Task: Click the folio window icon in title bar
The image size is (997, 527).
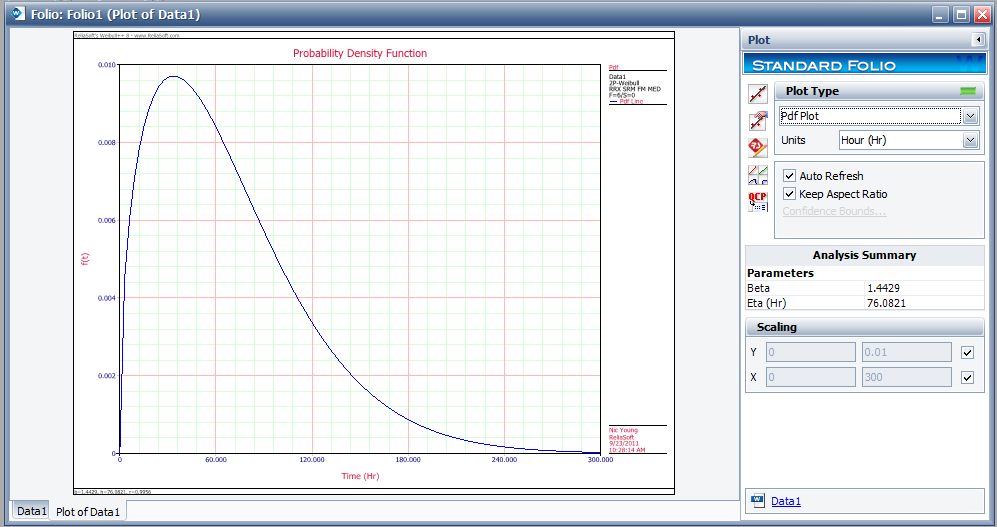Action: tap(18, 13)
